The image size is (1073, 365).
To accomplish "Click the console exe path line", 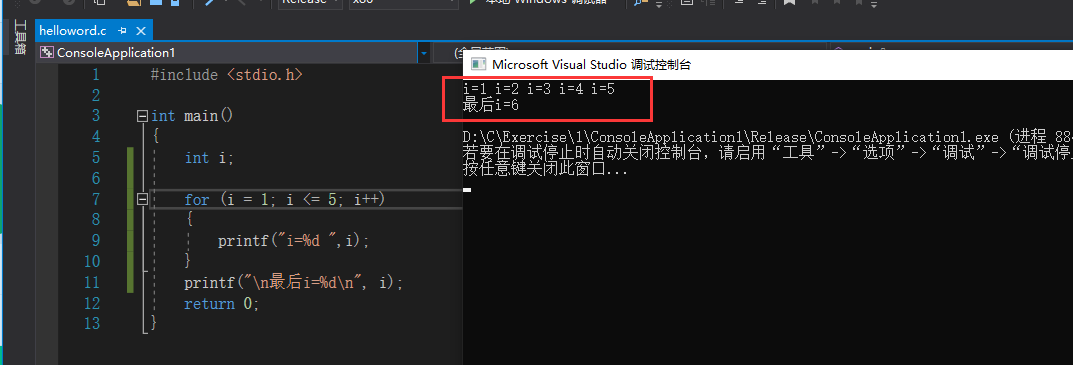I will tap(768, 137).
